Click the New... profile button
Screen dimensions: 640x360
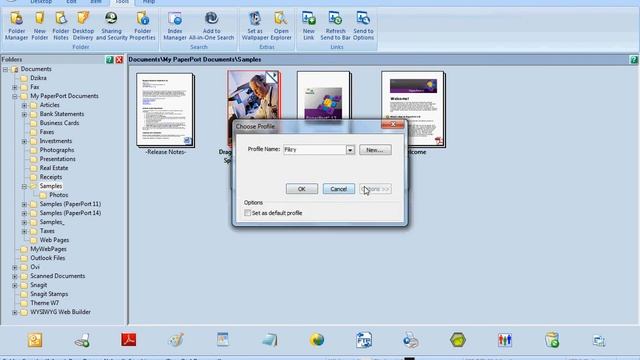click(x=375, y=150)
